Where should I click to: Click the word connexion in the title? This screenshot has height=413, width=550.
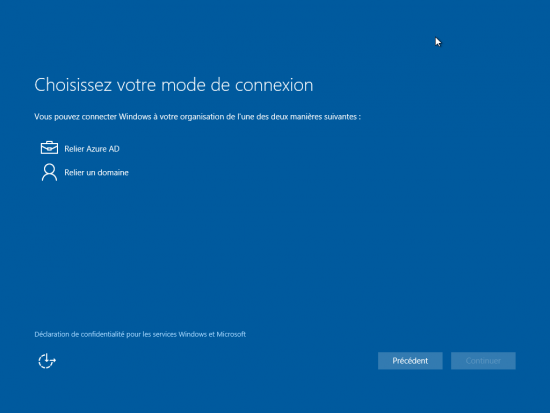coord(274,85)
